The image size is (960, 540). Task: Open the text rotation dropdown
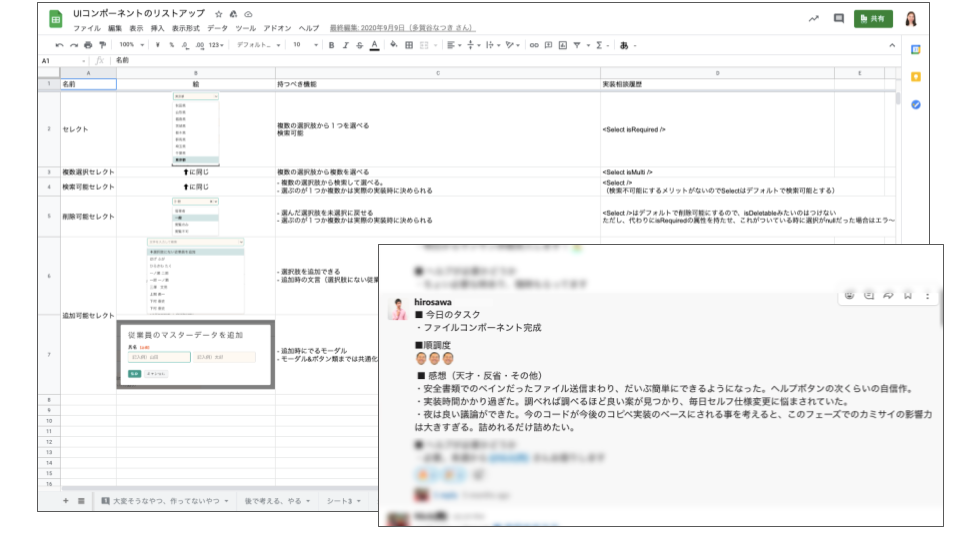[x=512, y=45]
